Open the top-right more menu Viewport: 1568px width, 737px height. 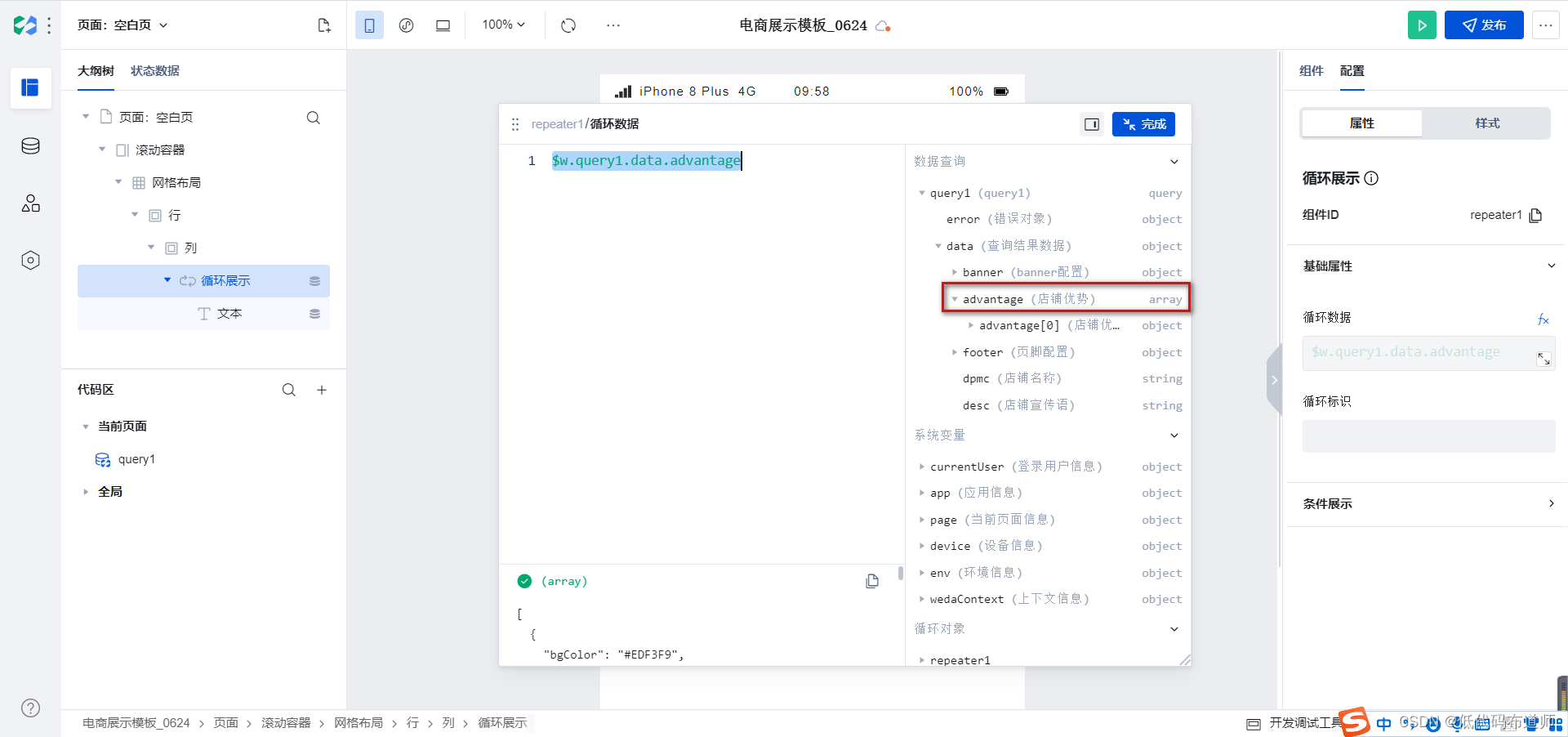click(x=1545, y=25)
